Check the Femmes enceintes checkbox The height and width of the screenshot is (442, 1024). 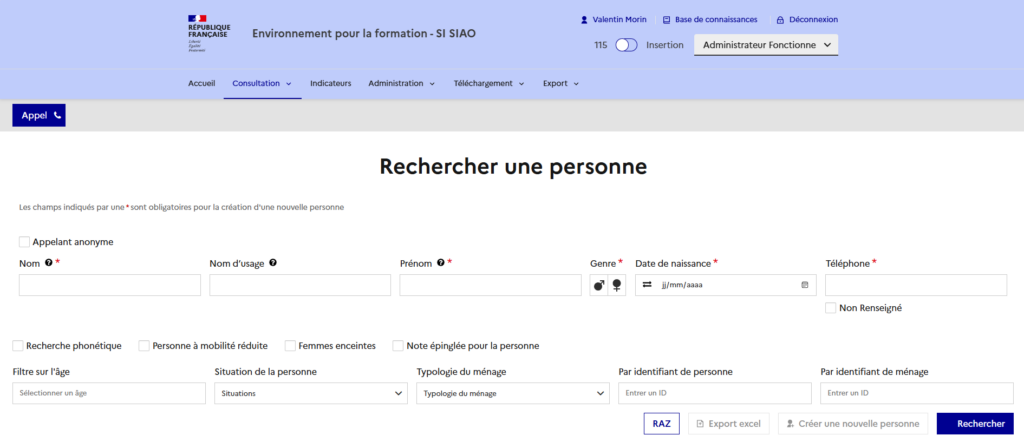click(290, 345)
